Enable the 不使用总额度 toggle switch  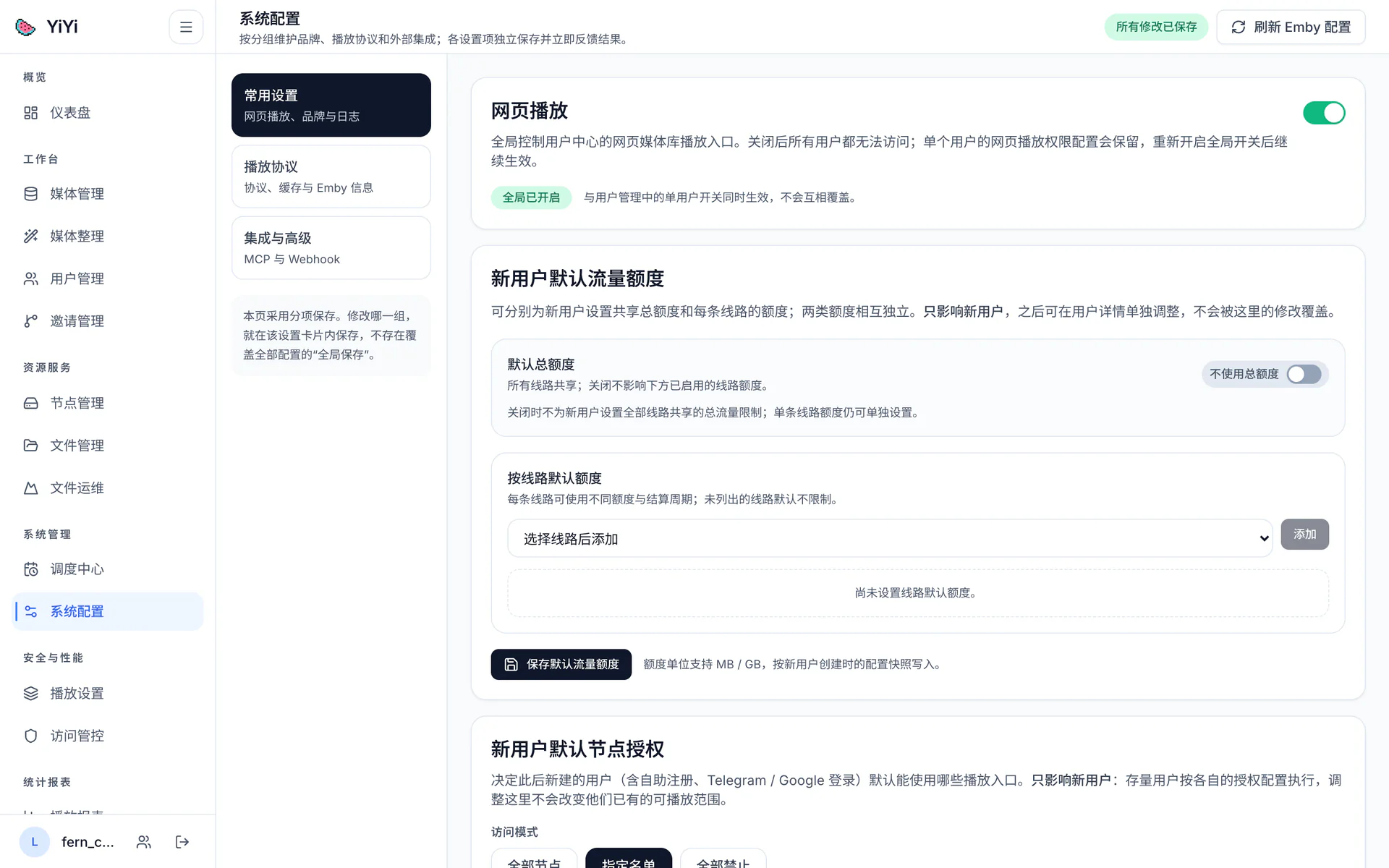[x=1304, y=374]
